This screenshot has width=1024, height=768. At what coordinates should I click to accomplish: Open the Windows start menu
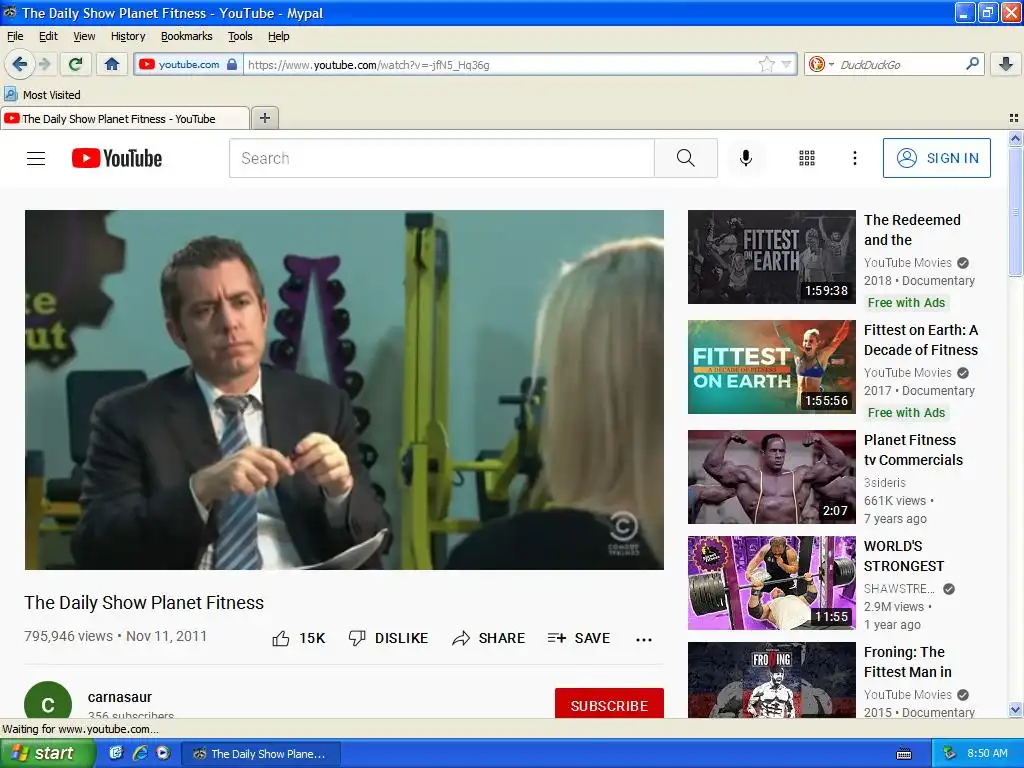pyautogui.click(x=47, y=753)
